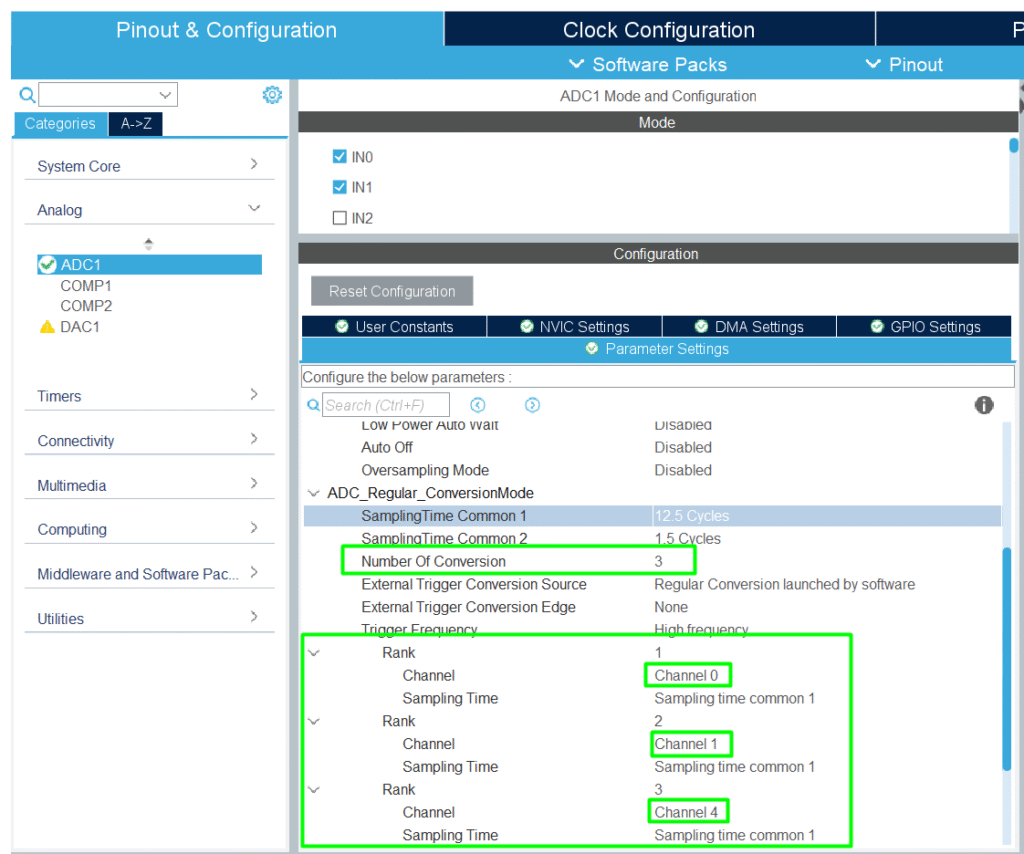
Task: Click previous search result arrow icon
Action: click(478, 405)
